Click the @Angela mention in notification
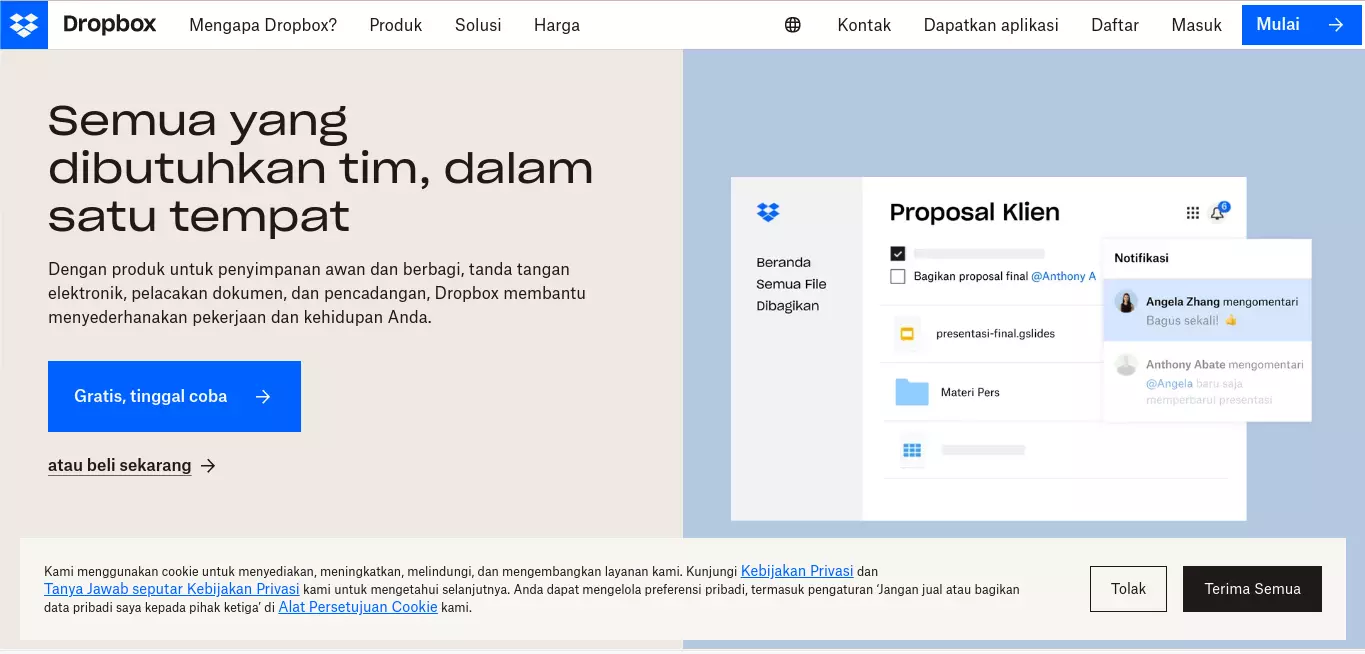Screen dimensions: 1365x654 [x=1169, y=384]
